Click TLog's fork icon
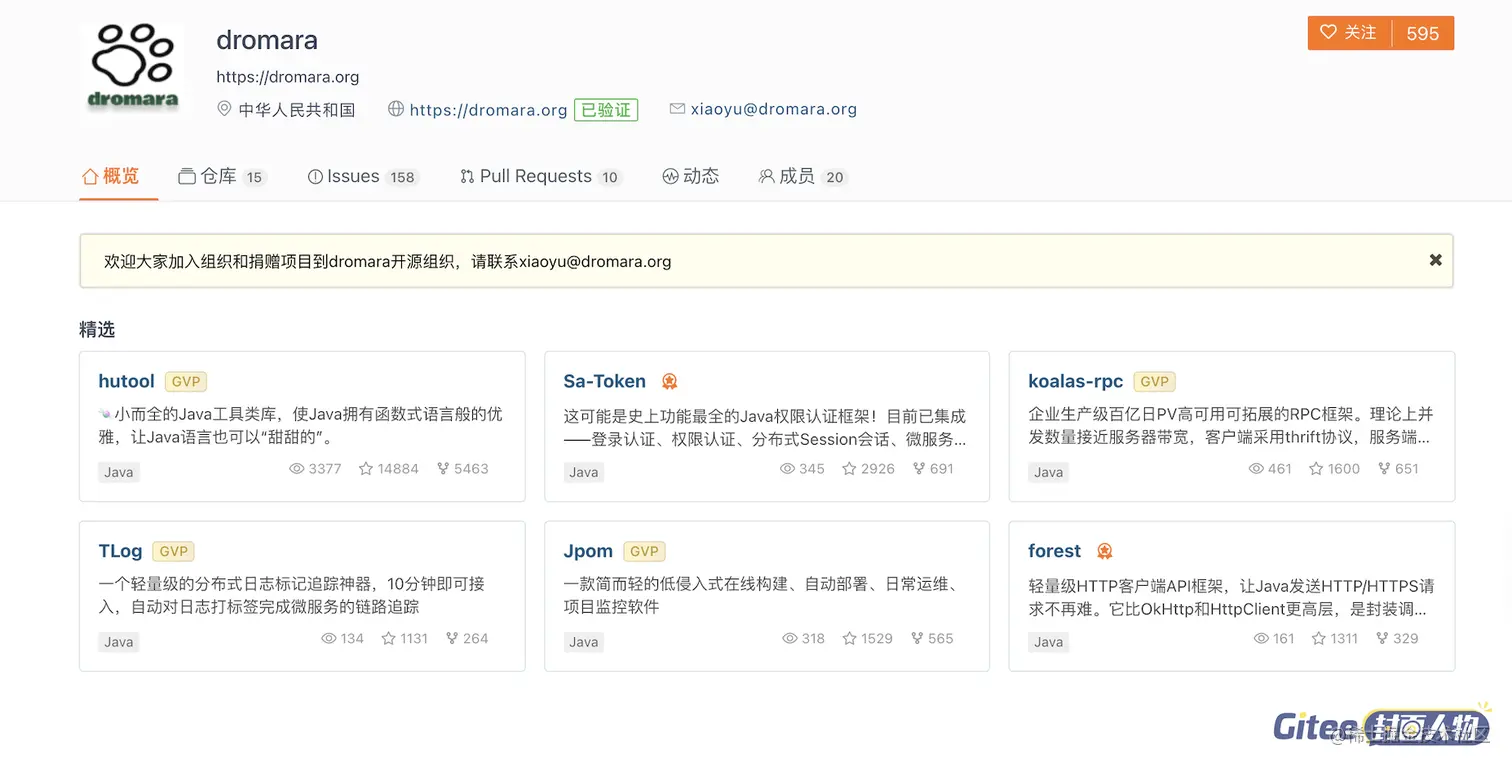The width and height of the screenshot is (1512, 767). coord(452,638)
